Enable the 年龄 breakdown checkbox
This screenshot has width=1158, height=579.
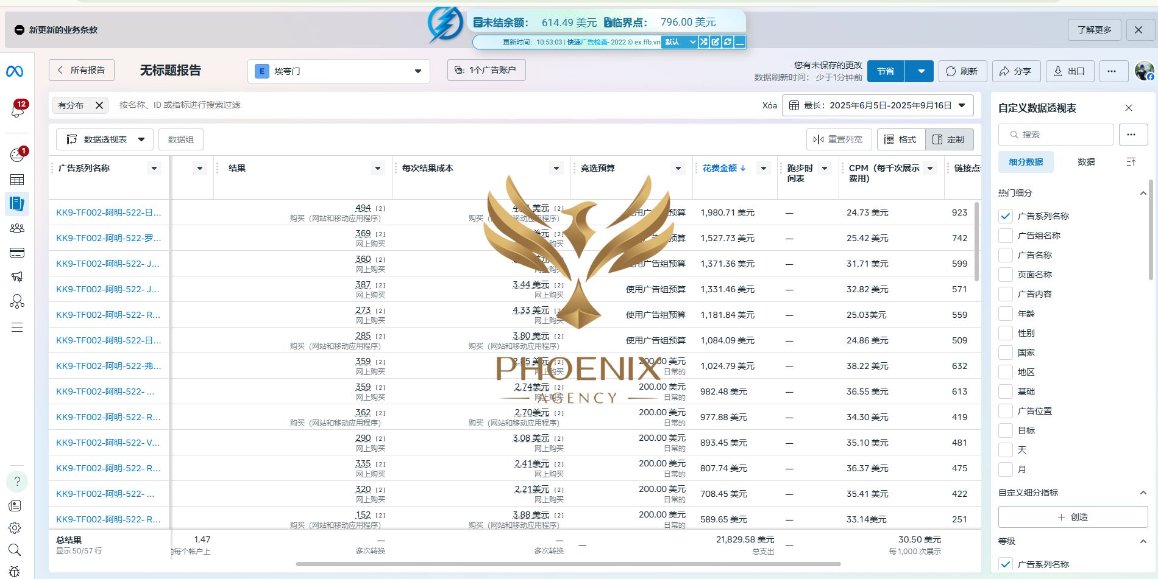point(1005,314)
